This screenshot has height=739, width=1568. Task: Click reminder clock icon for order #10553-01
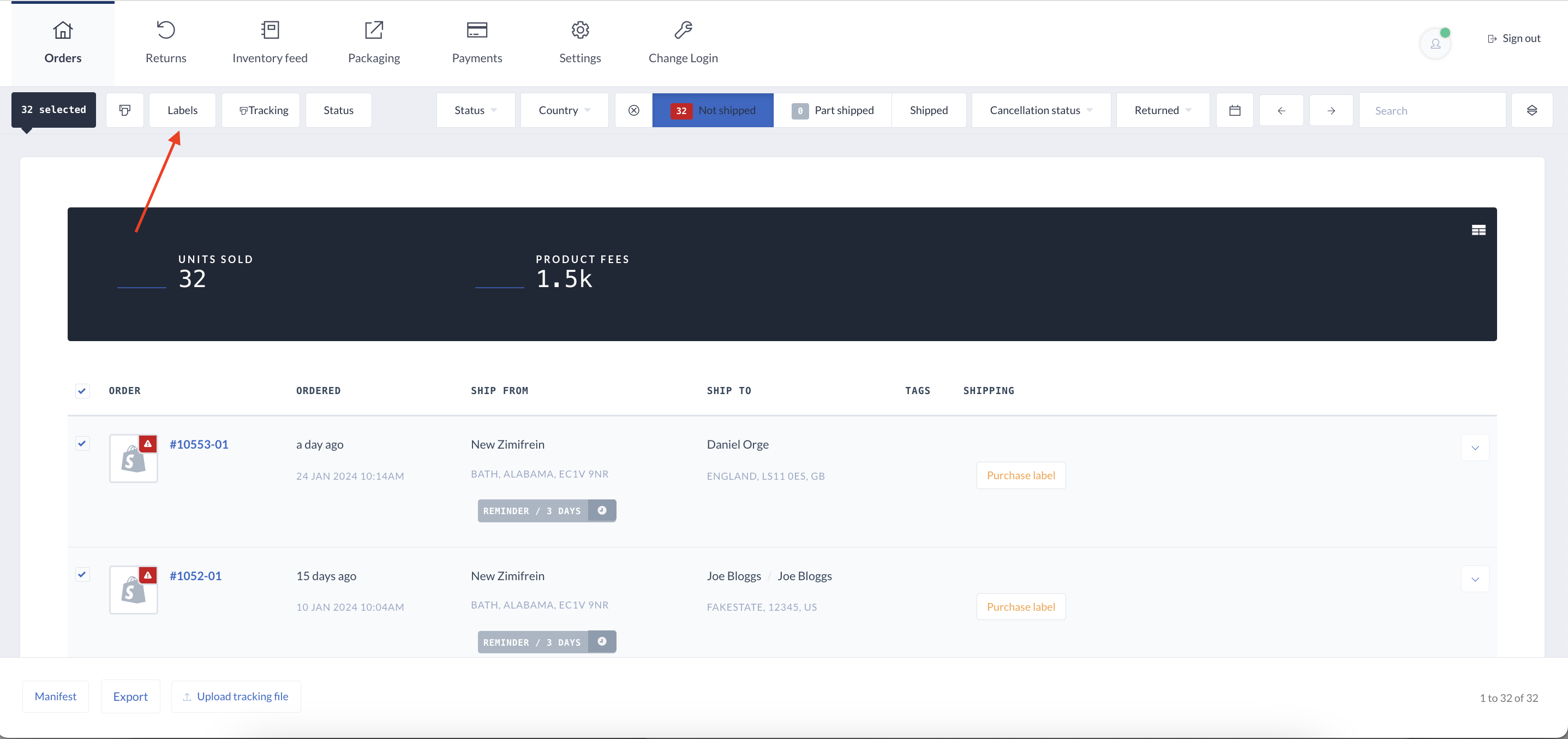coord(602,510)
